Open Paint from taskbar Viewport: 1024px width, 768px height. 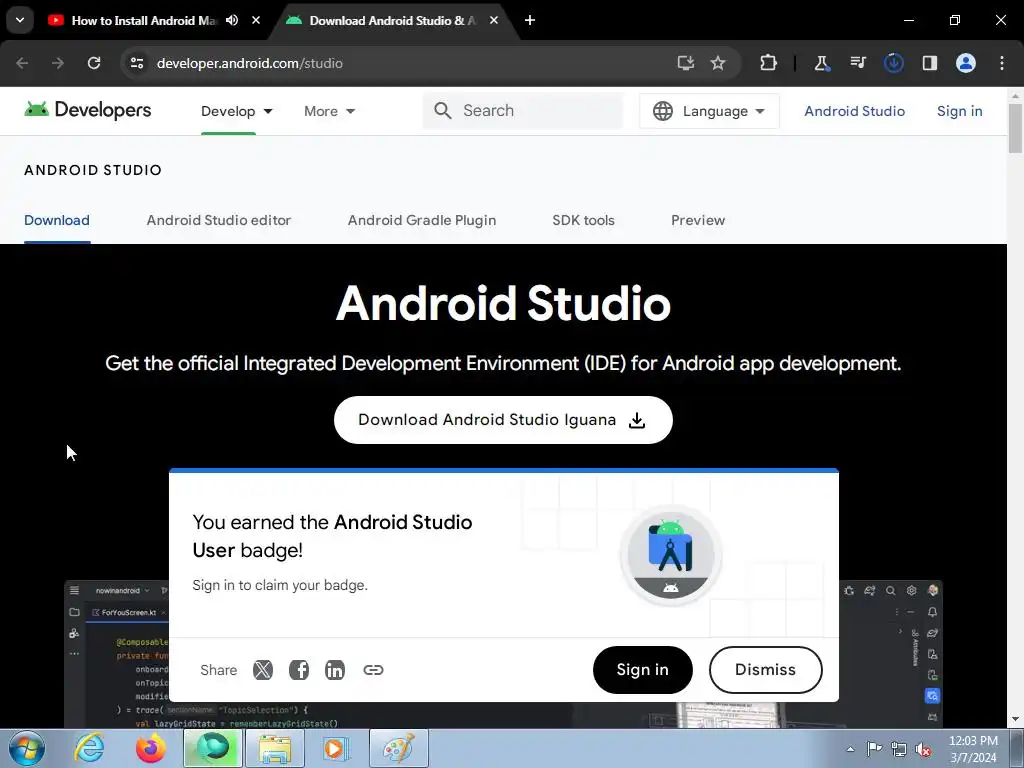click(x=398, y=748)
